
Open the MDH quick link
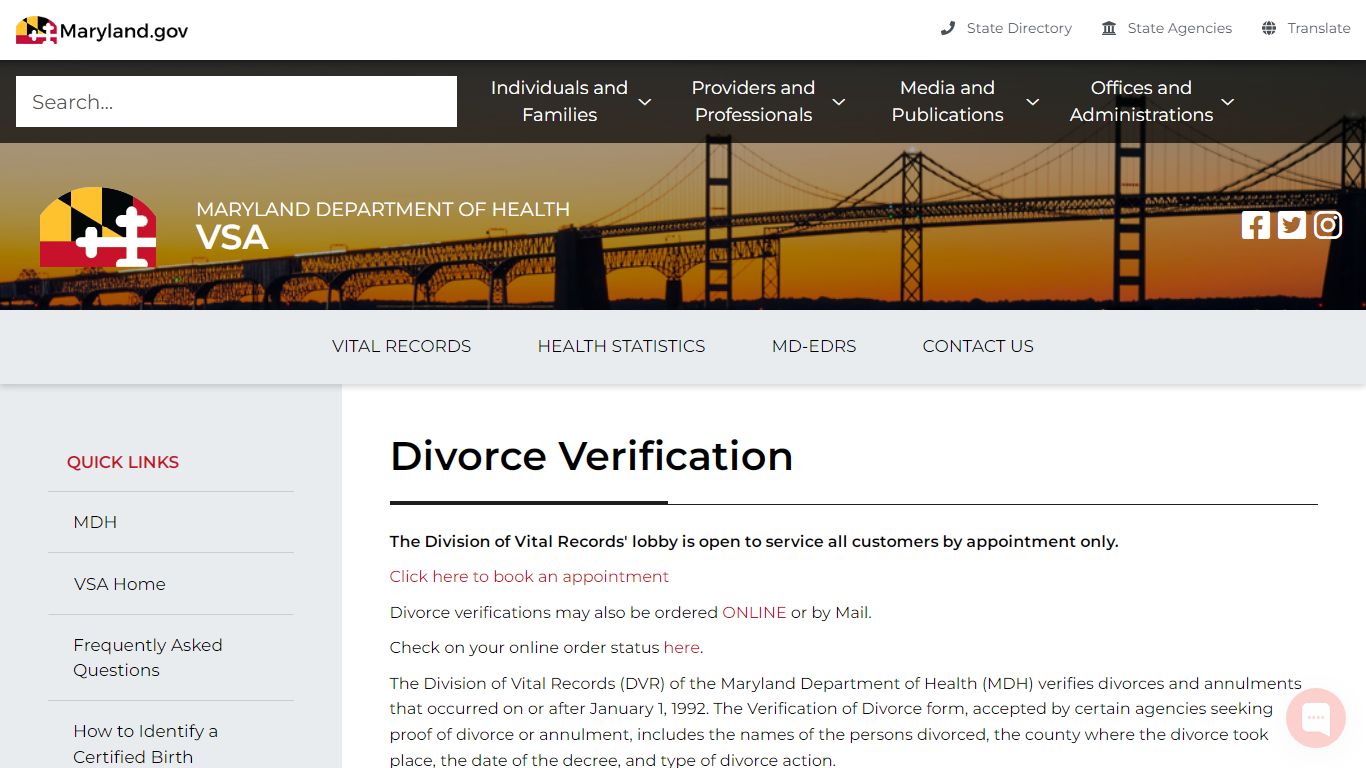click(95, 522)
